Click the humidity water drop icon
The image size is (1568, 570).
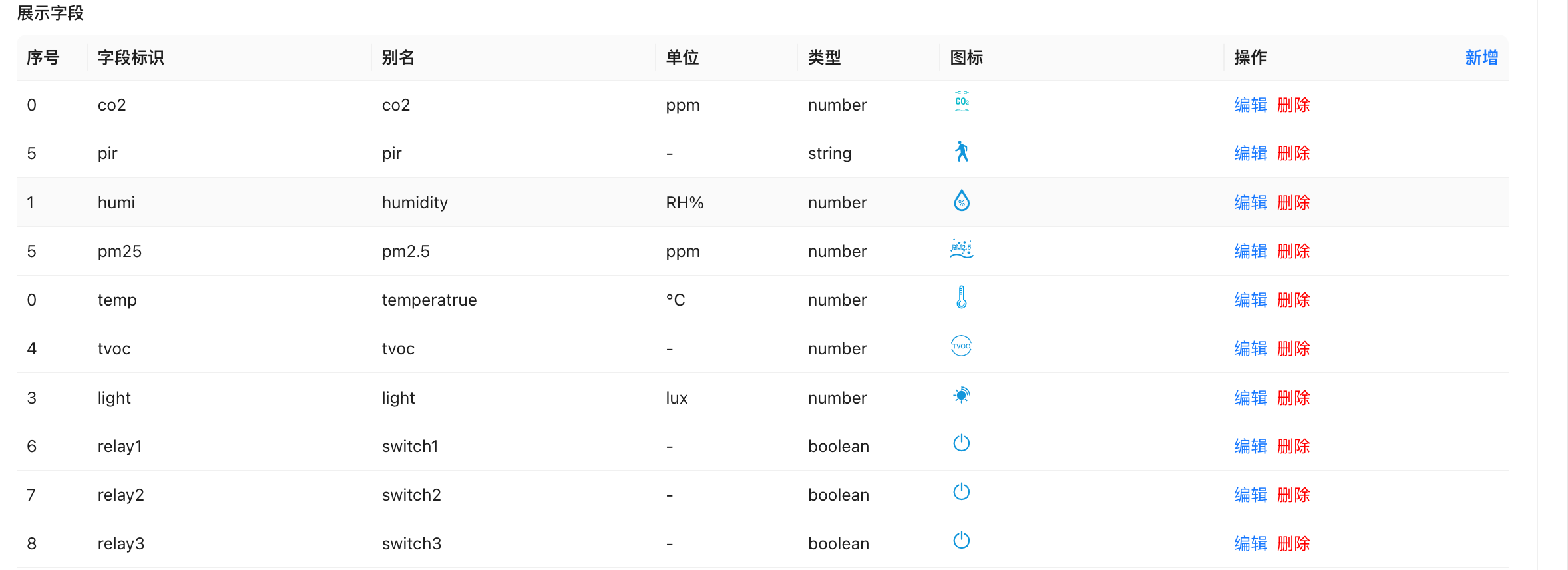(962, 200)
